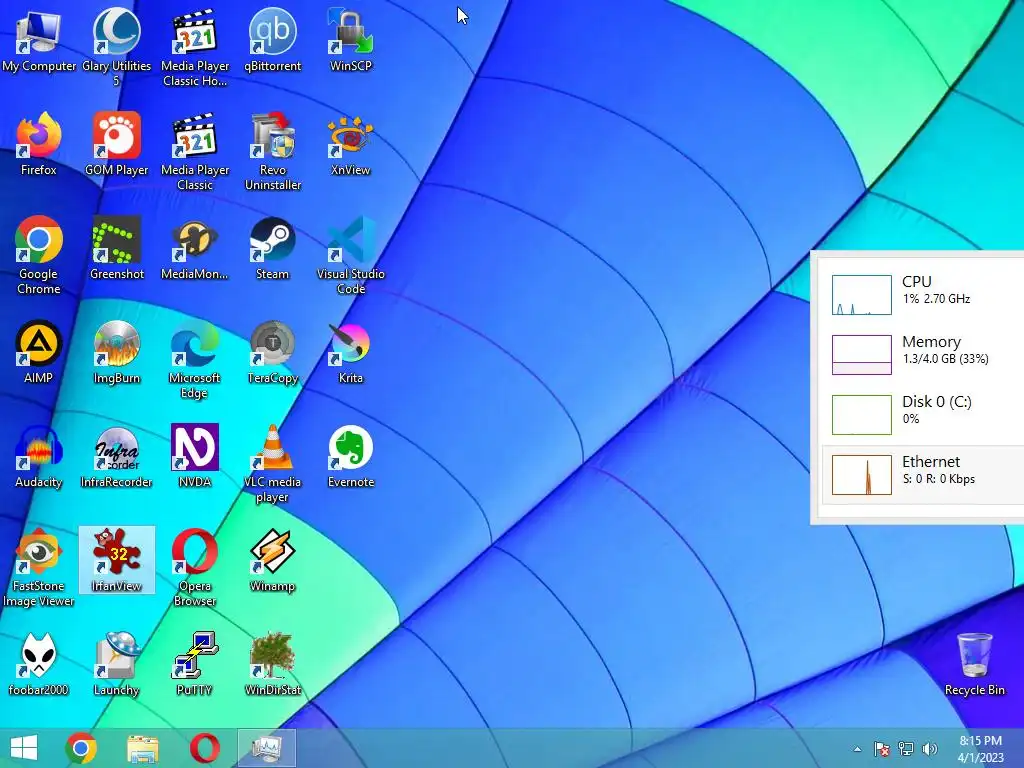This screenshot has height=768, width=1024.
Task: Select the Recycle Bin icon
Action: (x=974, y=664)
